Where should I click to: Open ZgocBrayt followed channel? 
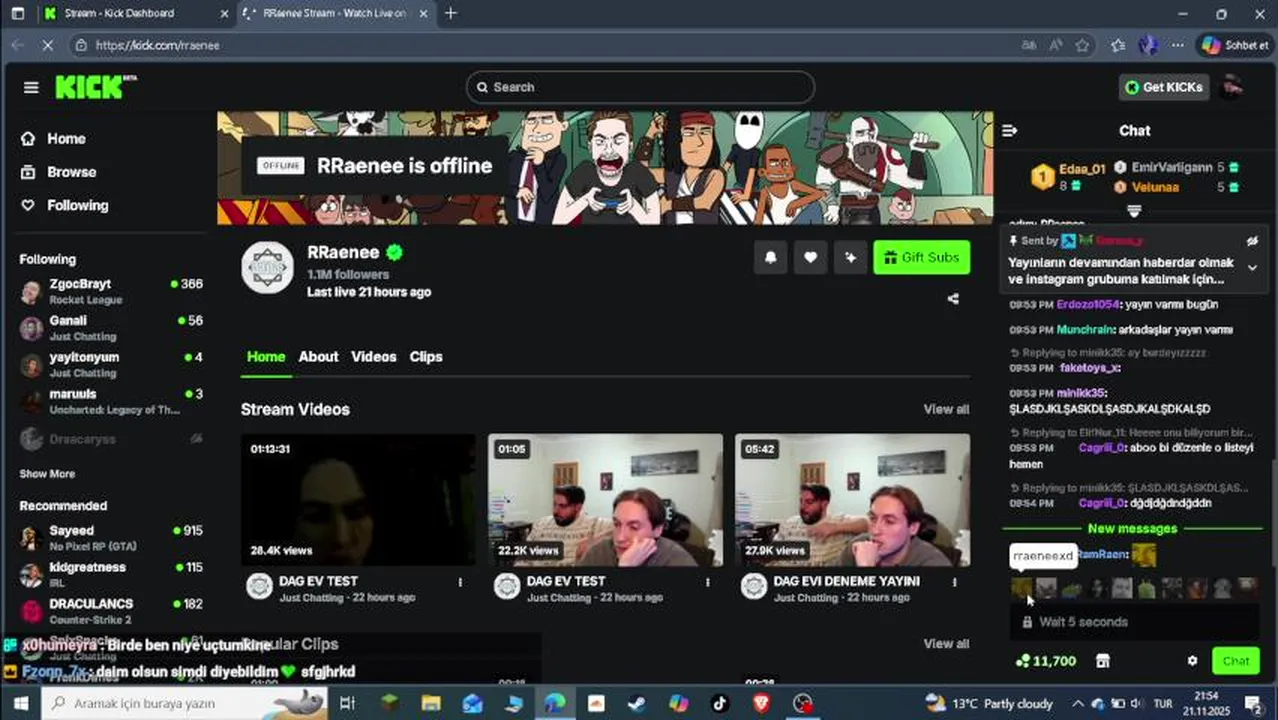111,291
